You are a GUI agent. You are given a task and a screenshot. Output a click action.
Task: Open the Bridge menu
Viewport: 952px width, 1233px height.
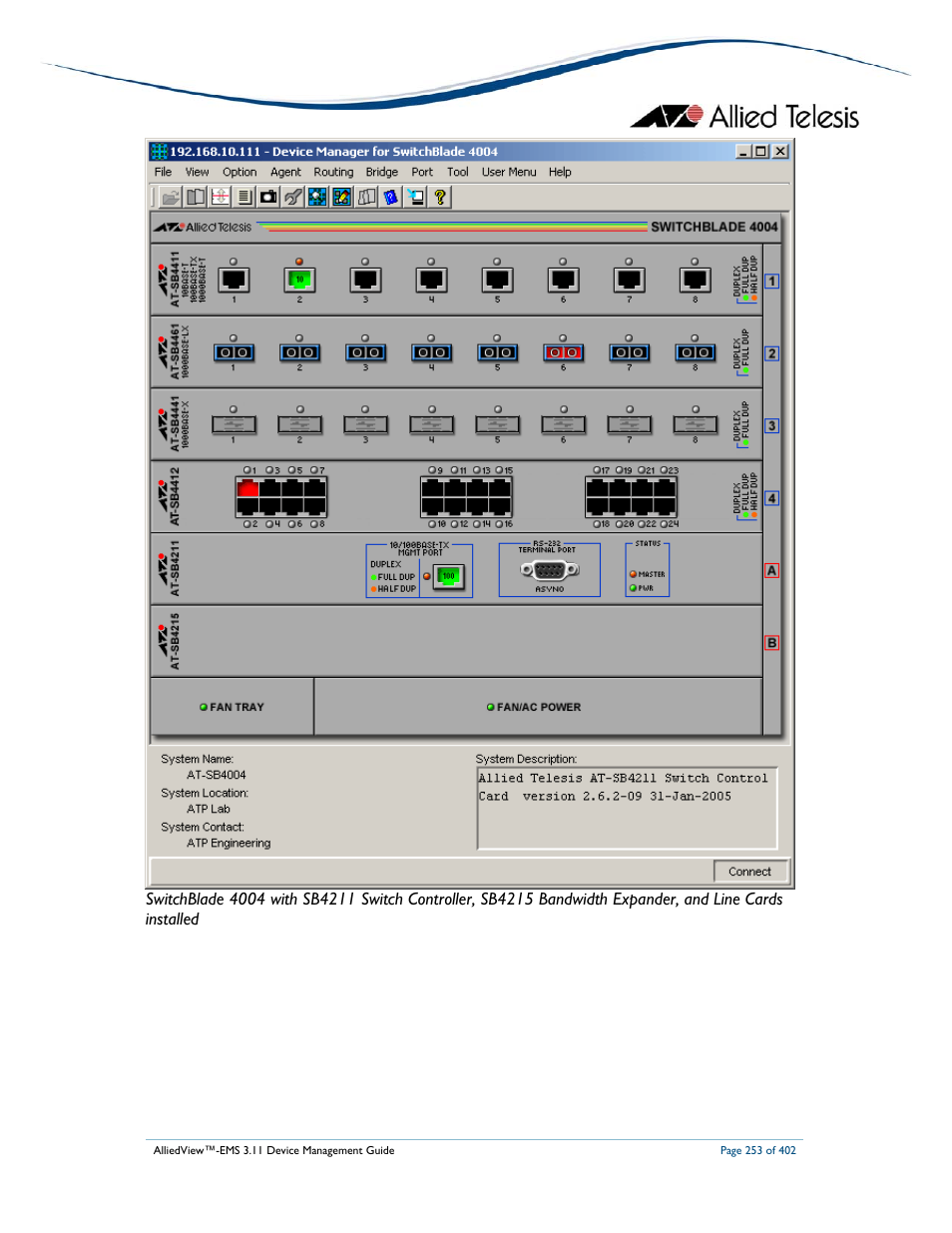[381, 172]
